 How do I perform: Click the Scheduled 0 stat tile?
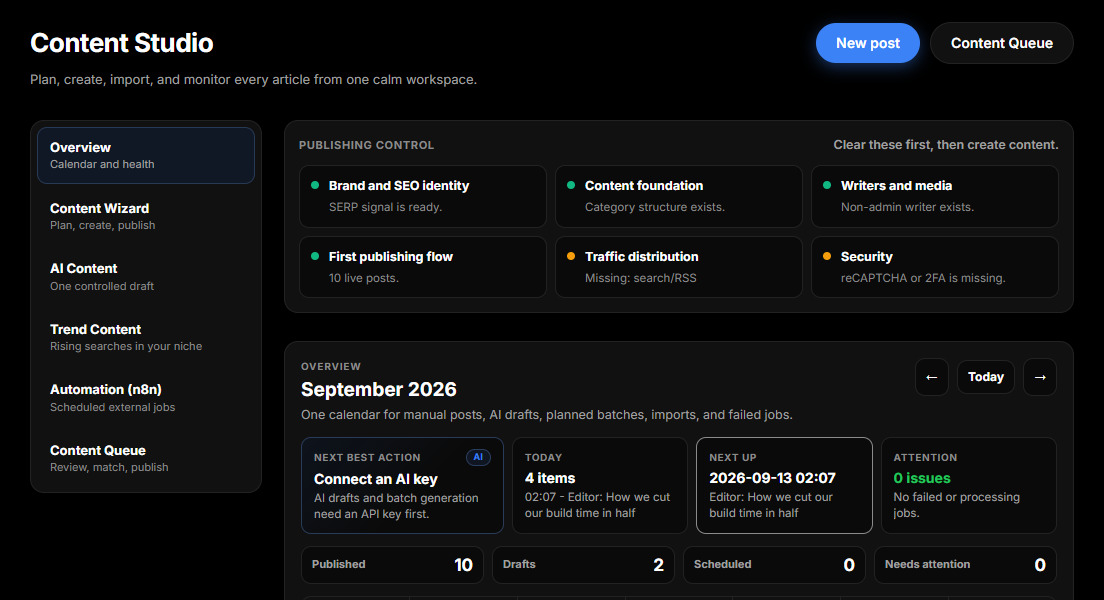(x=774, y=565)
